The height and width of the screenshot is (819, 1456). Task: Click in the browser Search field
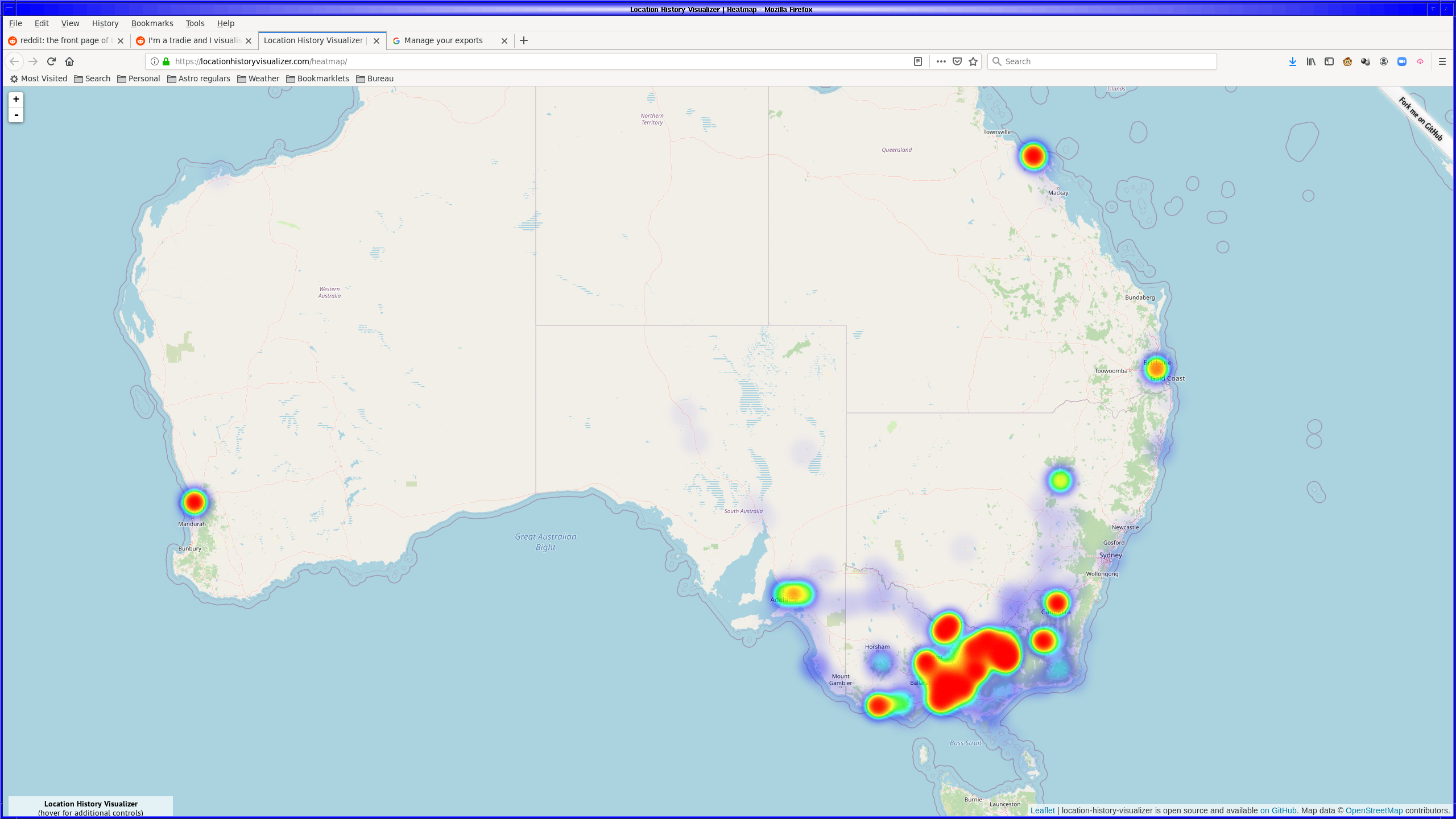pos(1103,61)
